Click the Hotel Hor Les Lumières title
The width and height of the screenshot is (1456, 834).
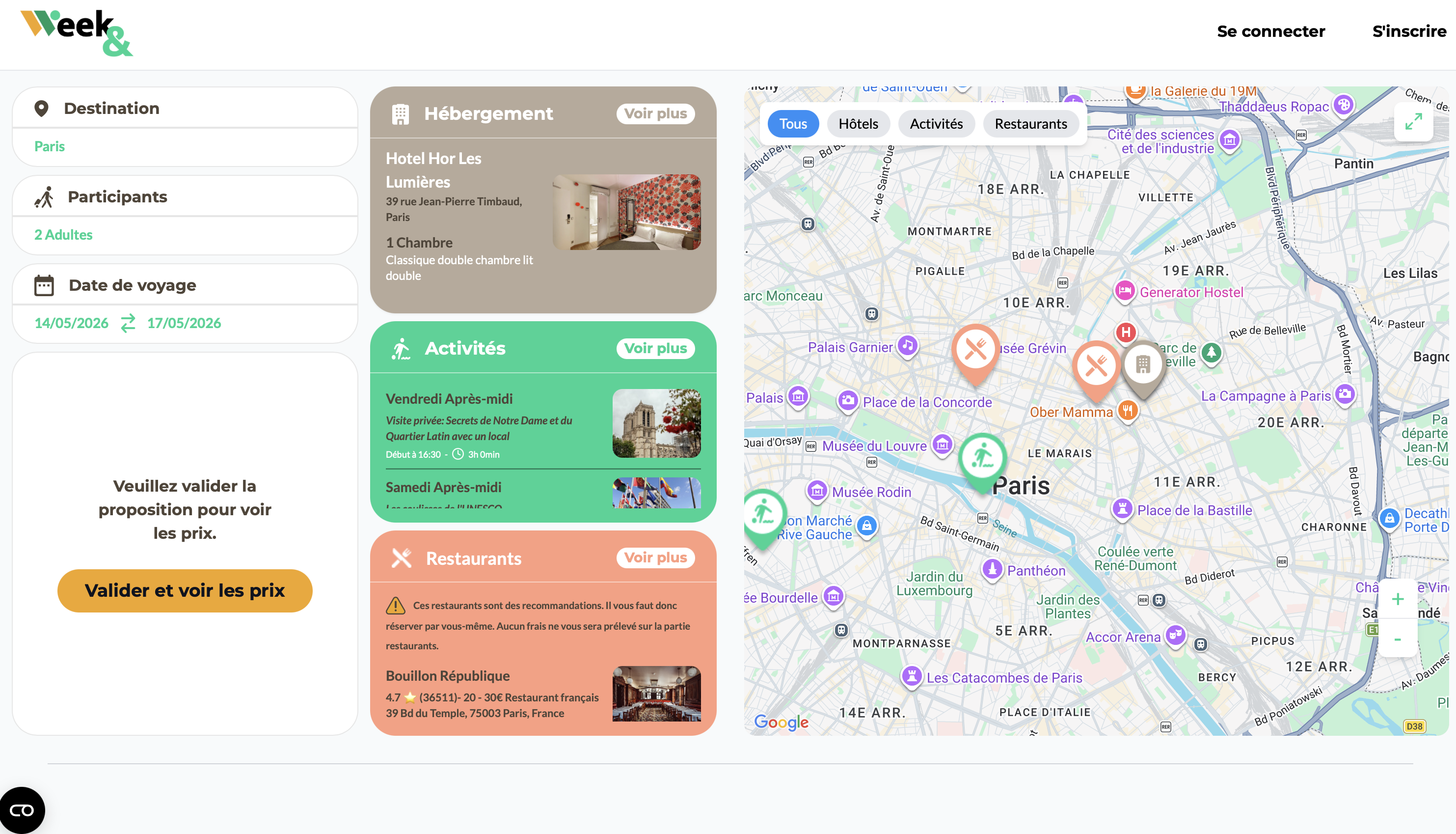point(433,170)
